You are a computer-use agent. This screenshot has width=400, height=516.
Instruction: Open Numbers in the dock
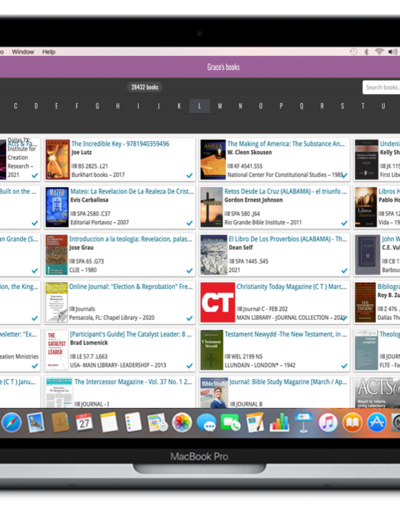(279, 422)
